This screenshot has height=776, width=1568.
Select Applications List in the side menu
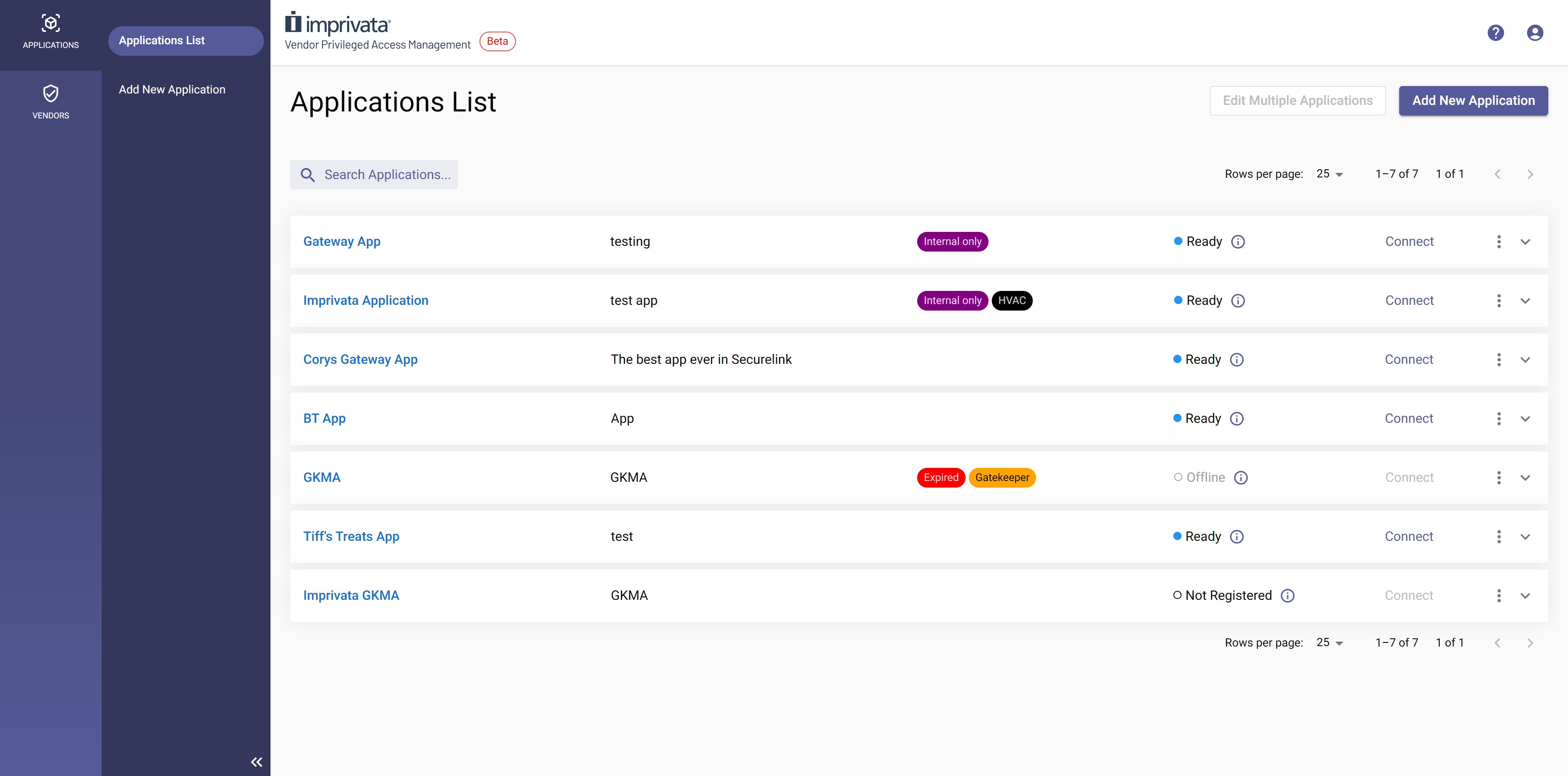click(186, 41)
